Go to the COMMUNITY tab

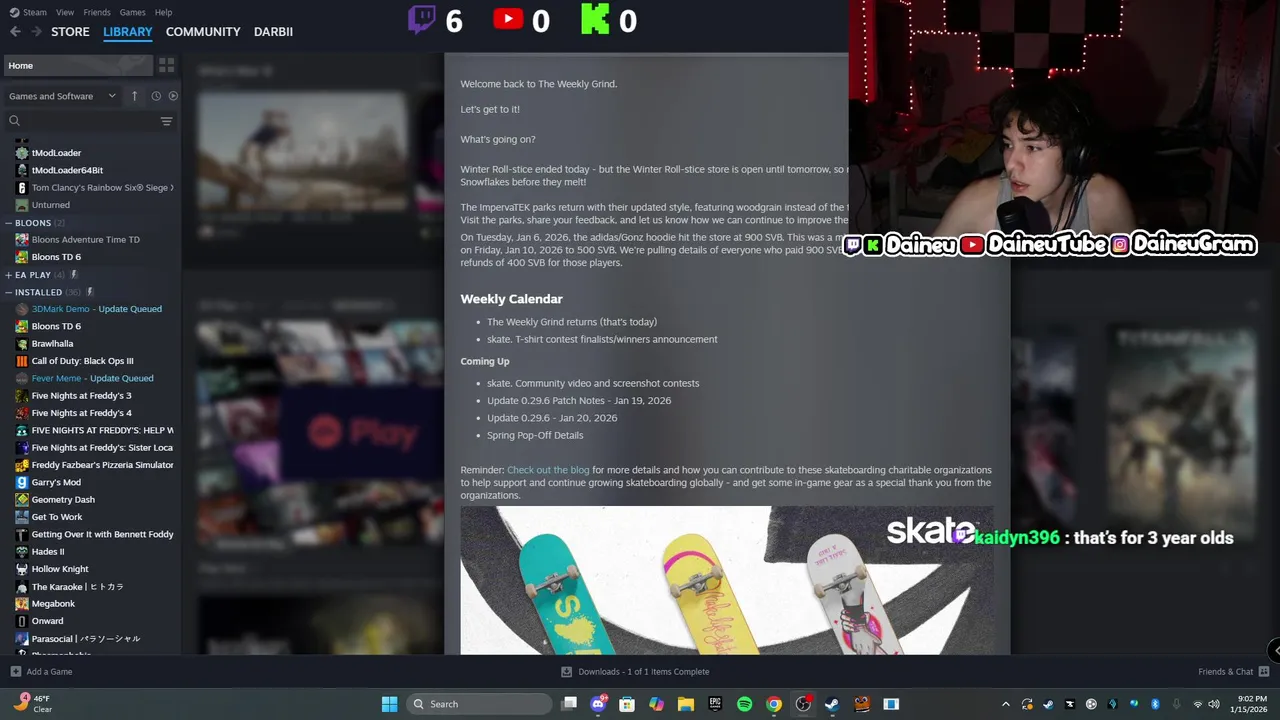pos(203,32)
